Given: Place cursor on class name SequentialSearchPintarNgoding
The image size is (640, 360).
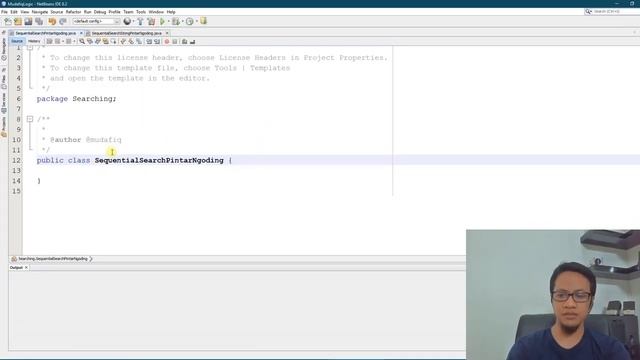Looking at the screenshot, I should pyautogui.click(x=159, y=160).
